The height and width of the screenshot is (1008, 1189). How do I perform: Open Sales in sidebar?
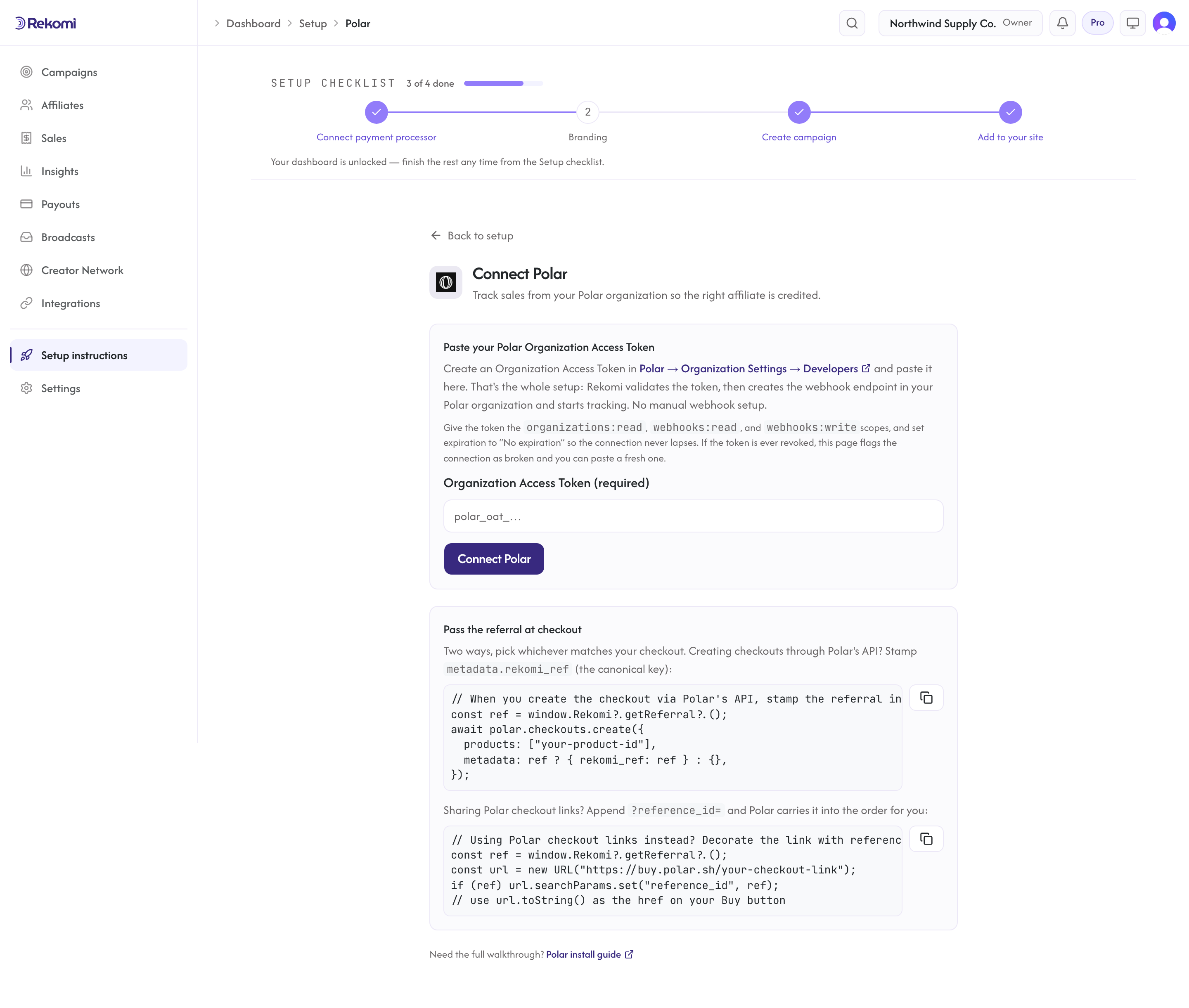pos(98,138)
